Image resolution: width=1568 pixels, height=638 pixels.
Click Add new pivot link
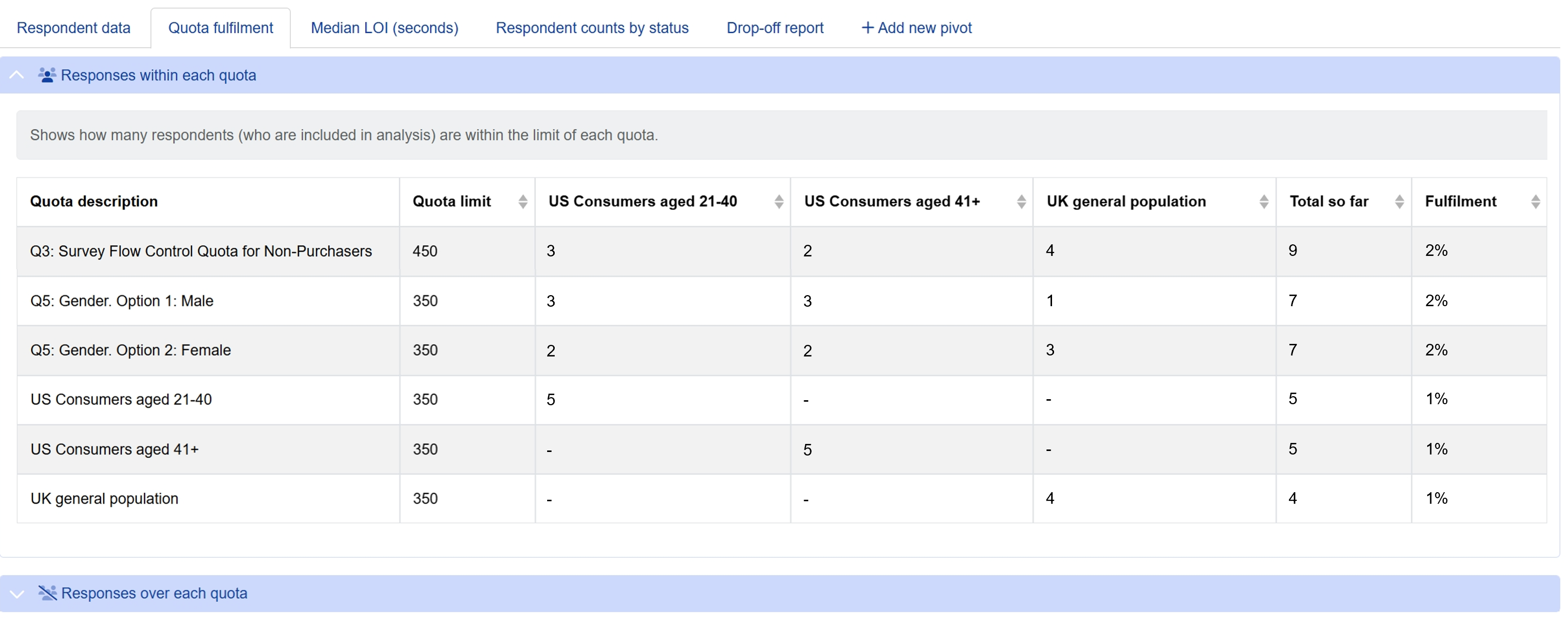(916, 28)
